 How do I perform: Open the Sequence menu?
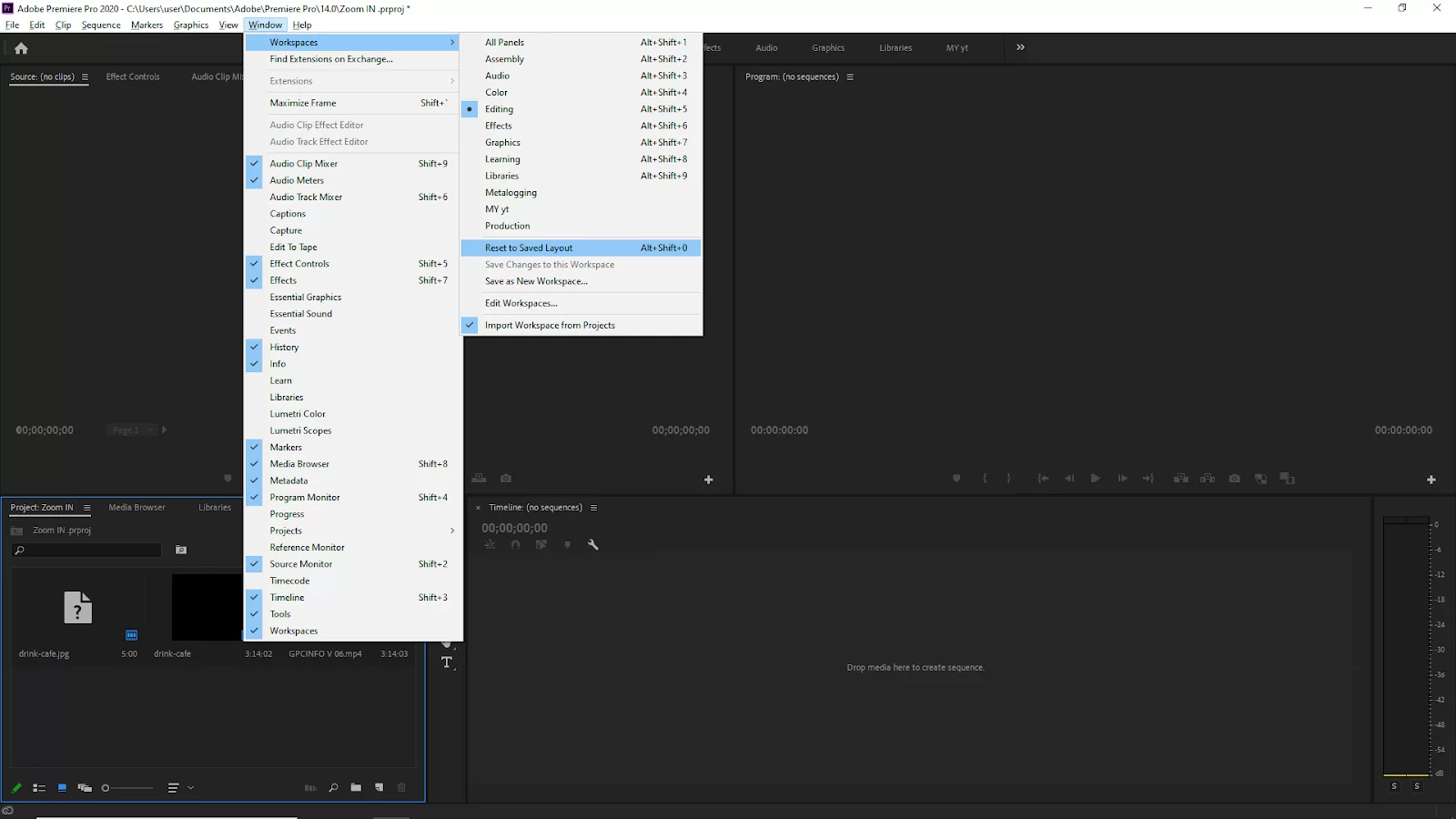click(x=101, y=25)
